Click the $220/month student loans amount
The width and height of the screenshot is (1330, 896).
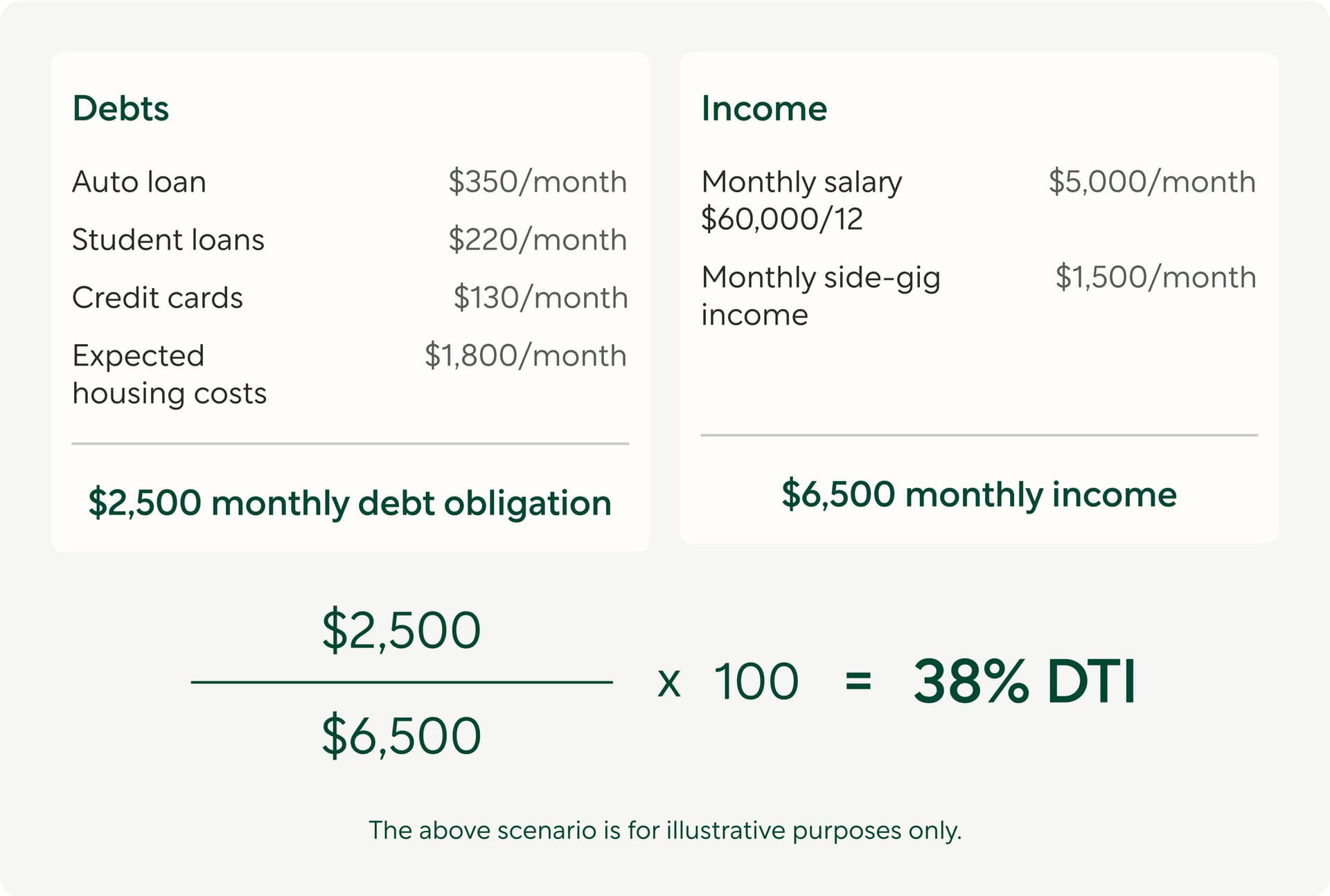[537, 240]
